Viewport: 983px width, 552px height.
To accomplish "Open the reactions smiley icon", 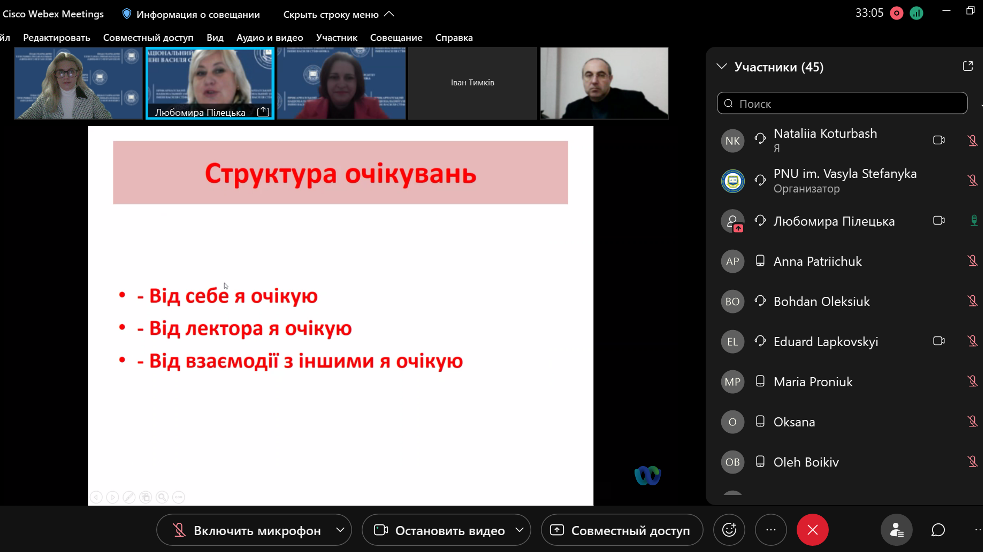I will click(x=729, y=530).
